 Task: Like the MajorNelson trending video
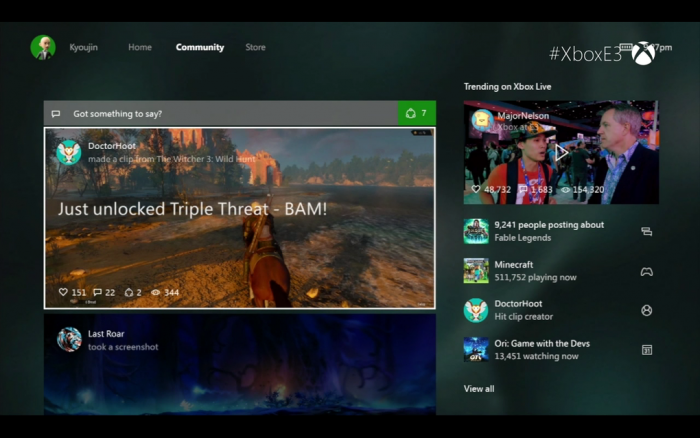tap(477, 189)
